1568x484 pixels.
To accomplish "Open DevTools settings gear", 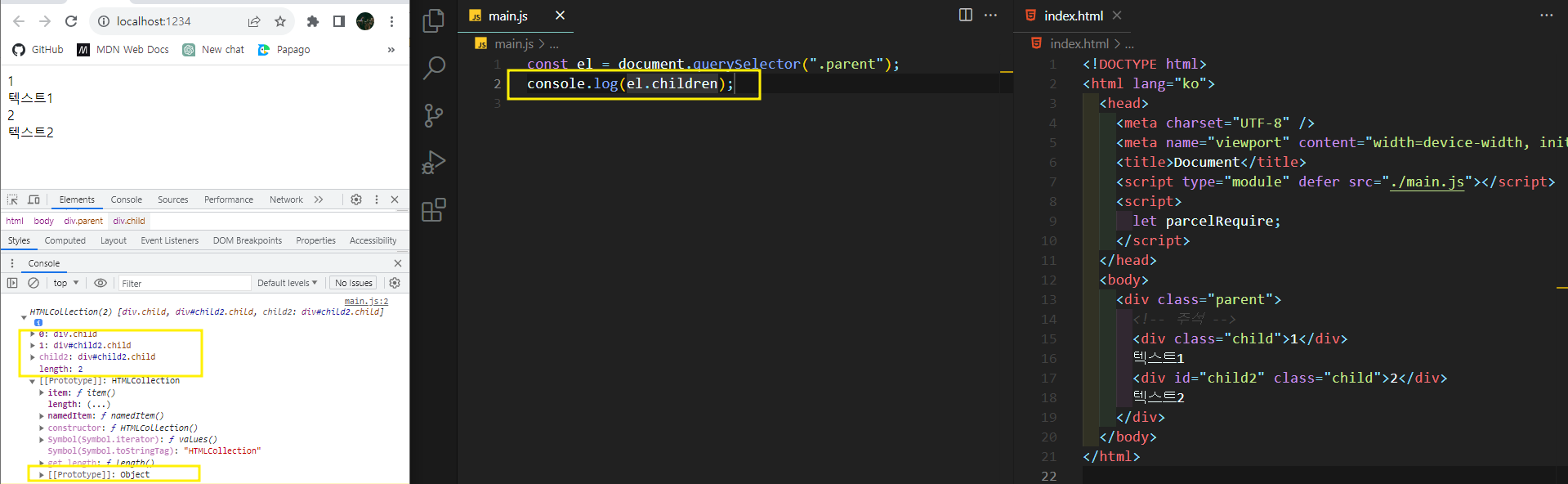I will [356, 199].
